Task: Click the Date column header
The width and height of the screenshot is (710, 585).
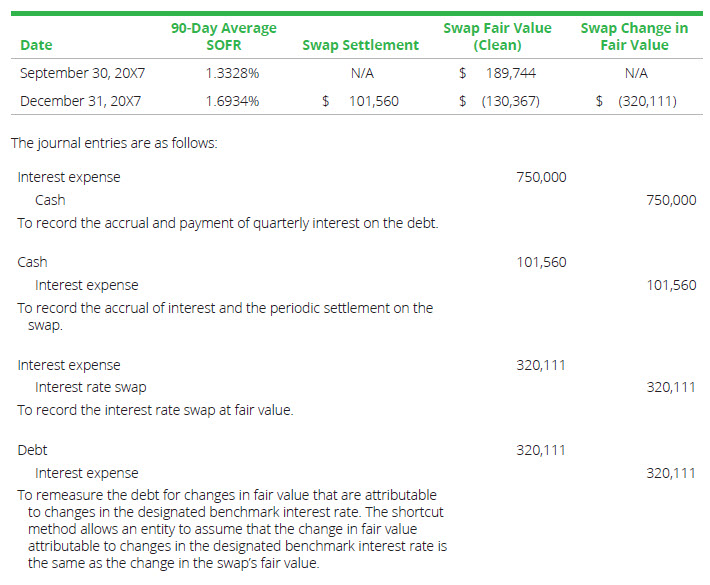Action: point(36,45)
